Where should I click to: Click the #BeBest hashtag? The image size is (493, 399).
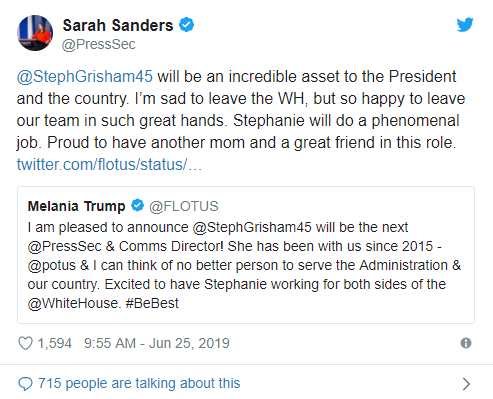(152, 303)
